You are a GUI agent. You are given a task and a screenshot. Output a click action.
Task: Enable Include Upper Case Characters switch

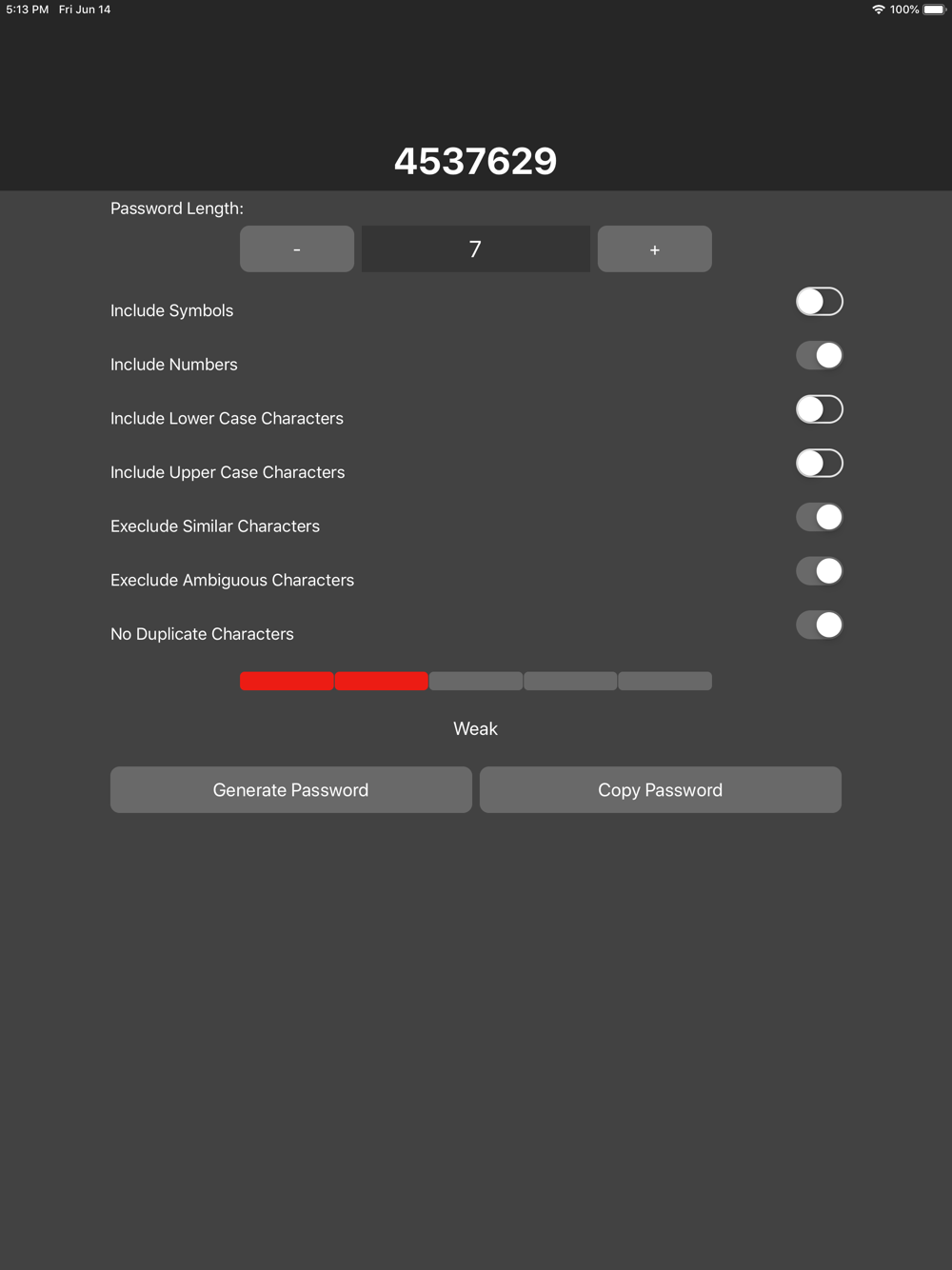820,464
